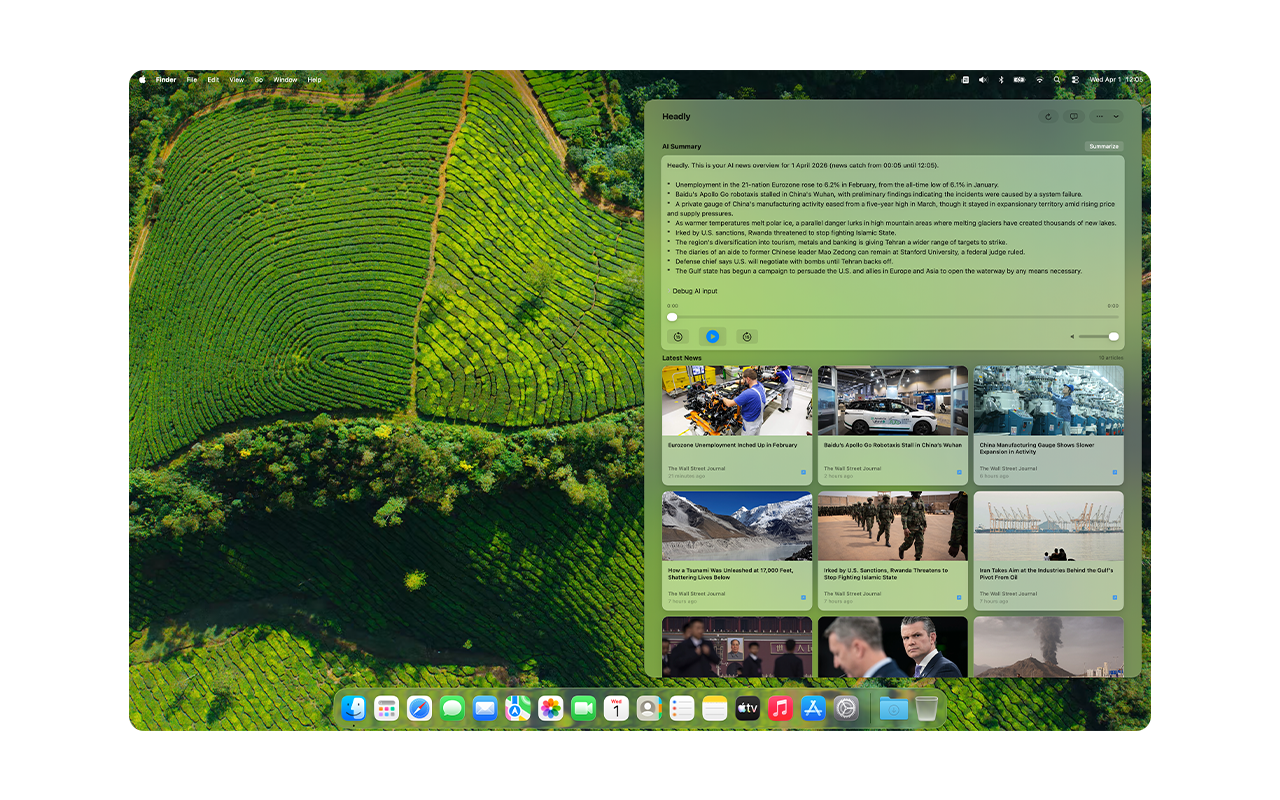Viewport: 1280px width, 800px height.
Task: Open System Settings from the Dock
Action: (x=846, y=708)
